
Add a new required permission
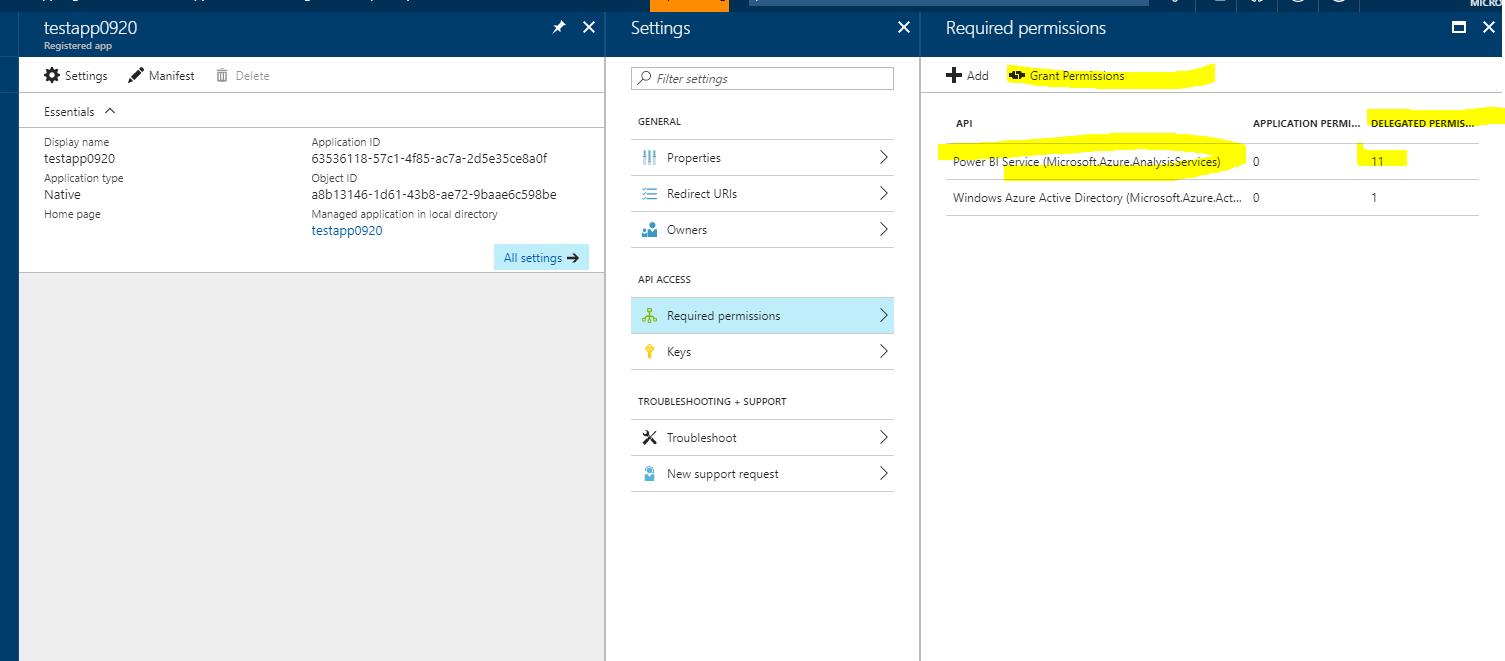(967, 75)
